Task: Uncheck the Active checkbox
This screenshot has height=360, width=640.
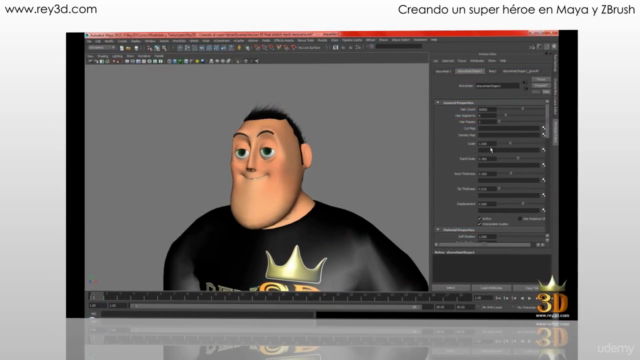Action: [x=480, y=218]
